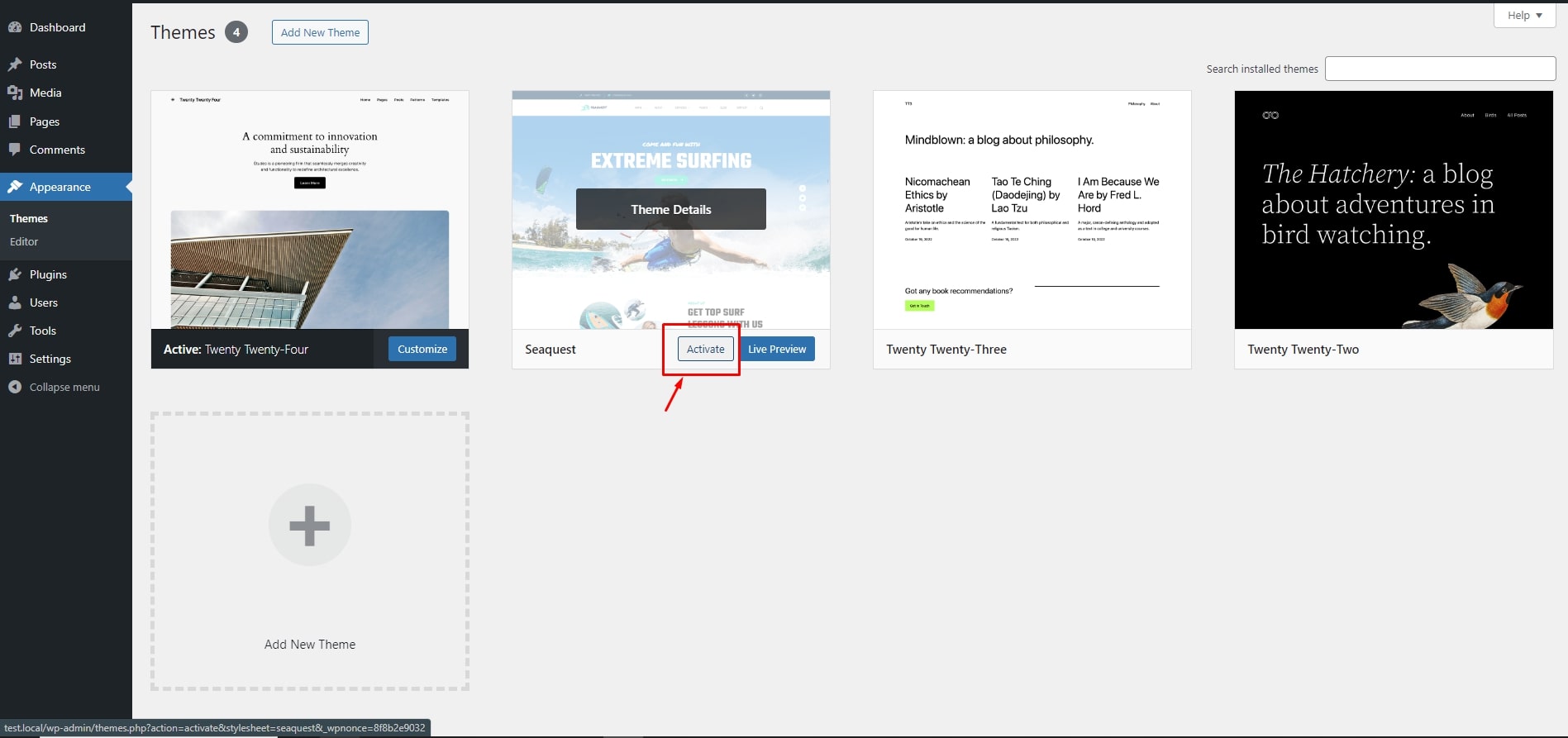The width and height of the screenshot is (1568, 738).
Task: Click the Twenty Twenty-Three theme name
Action: point(946,350)
